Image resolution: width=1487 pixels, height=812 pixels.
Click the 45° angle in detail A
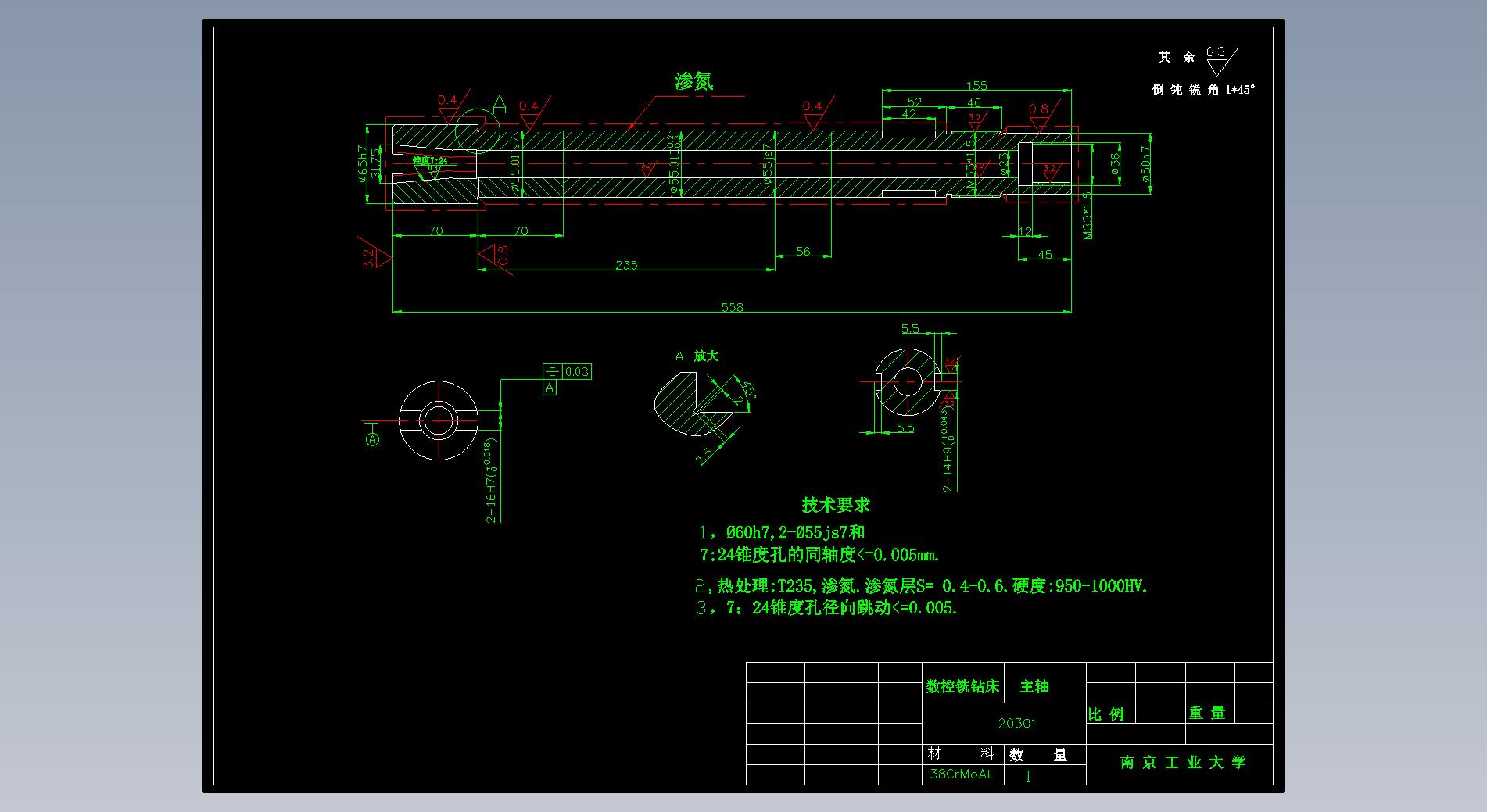[x=748, y=390]
